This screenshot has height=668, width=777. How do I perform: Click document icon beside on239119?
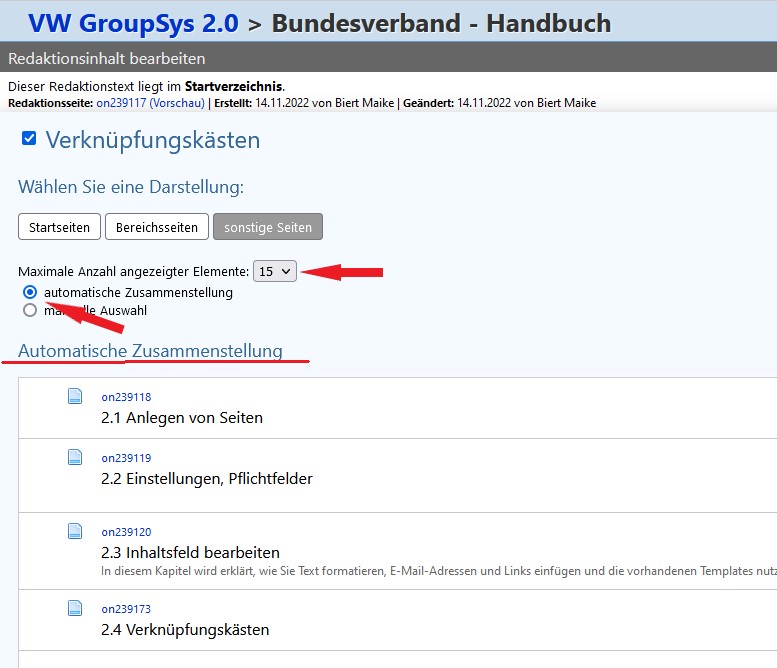tap(75, 457)
